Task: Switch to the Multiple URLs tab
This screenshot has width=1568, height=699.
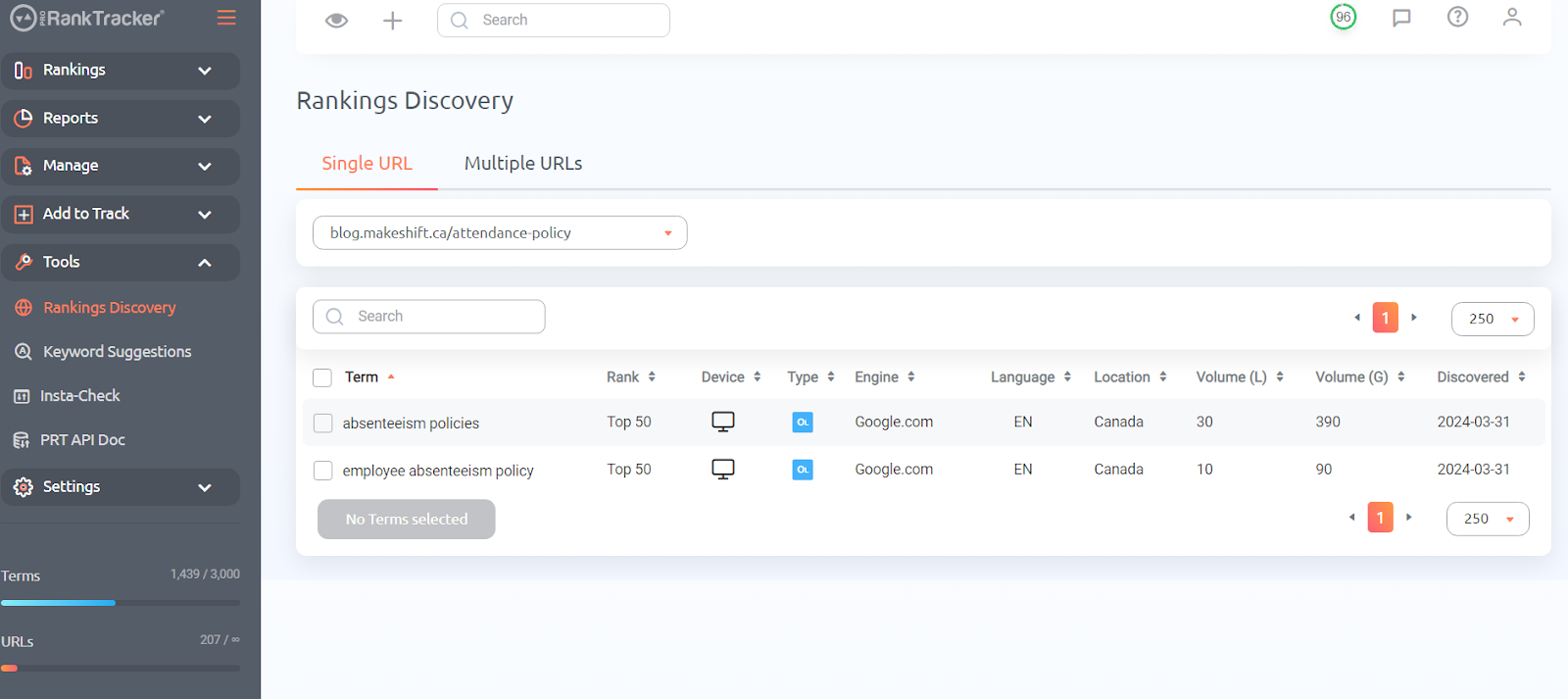Action: tap(523, 164)
